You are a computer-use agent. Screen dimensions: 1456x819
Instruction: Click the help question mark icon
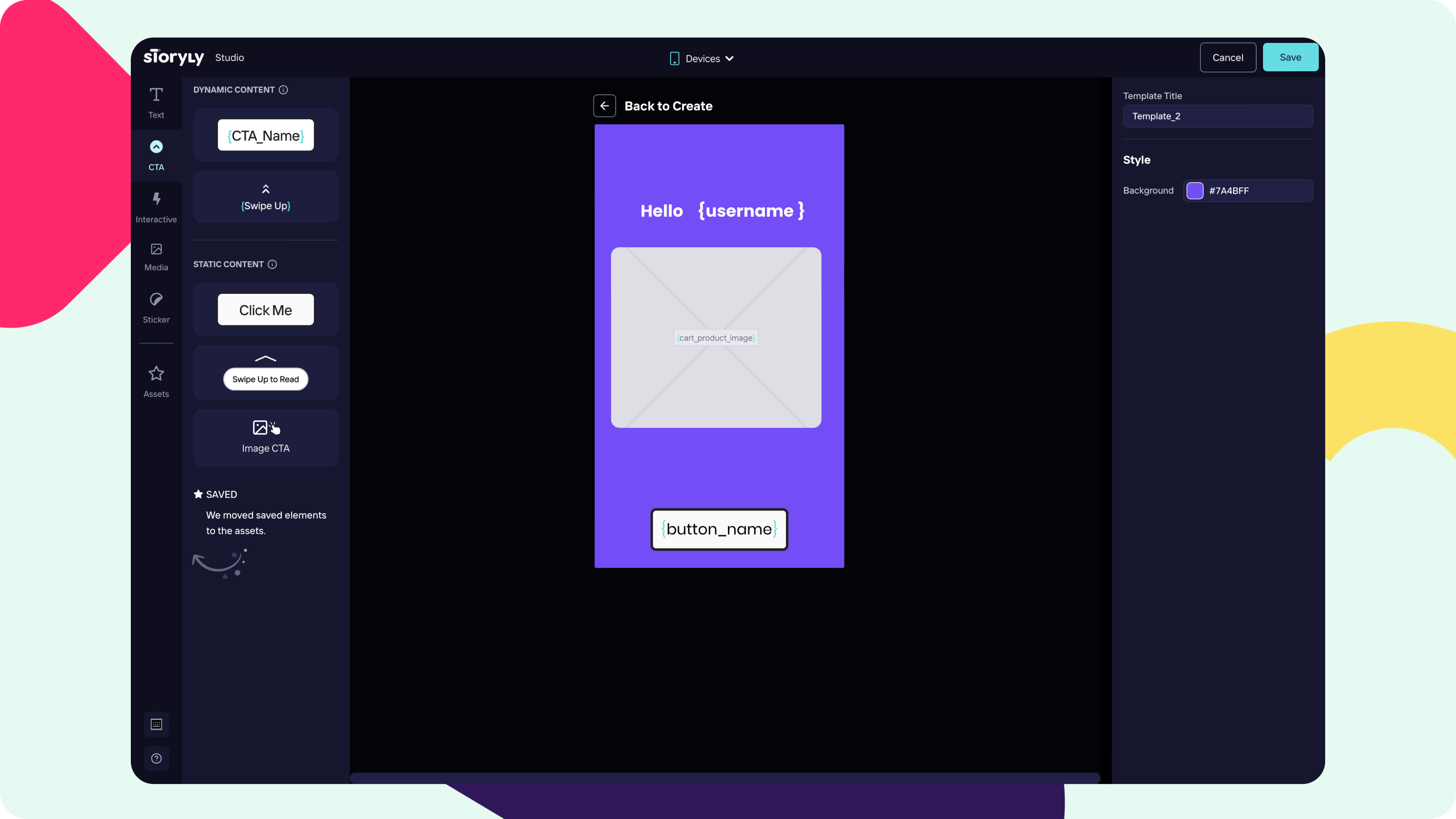(156, 758)
